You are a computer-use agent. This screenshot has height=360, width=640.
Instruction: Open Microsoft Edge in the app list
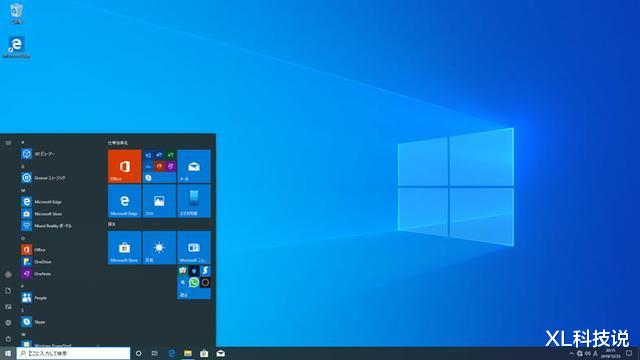click(x=61, y=202)
